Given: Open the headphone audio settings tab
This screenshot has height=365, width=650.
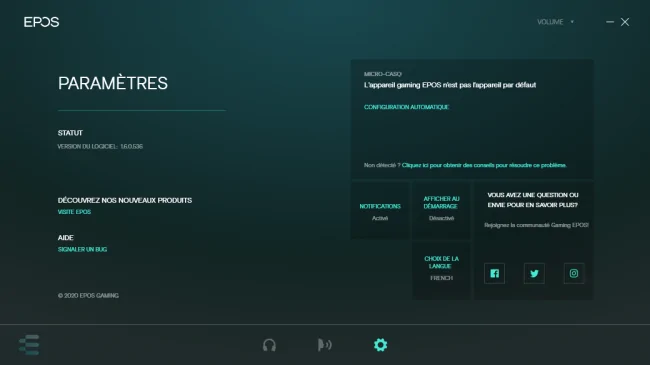Looking at the screenshot, I should point(269,345).
